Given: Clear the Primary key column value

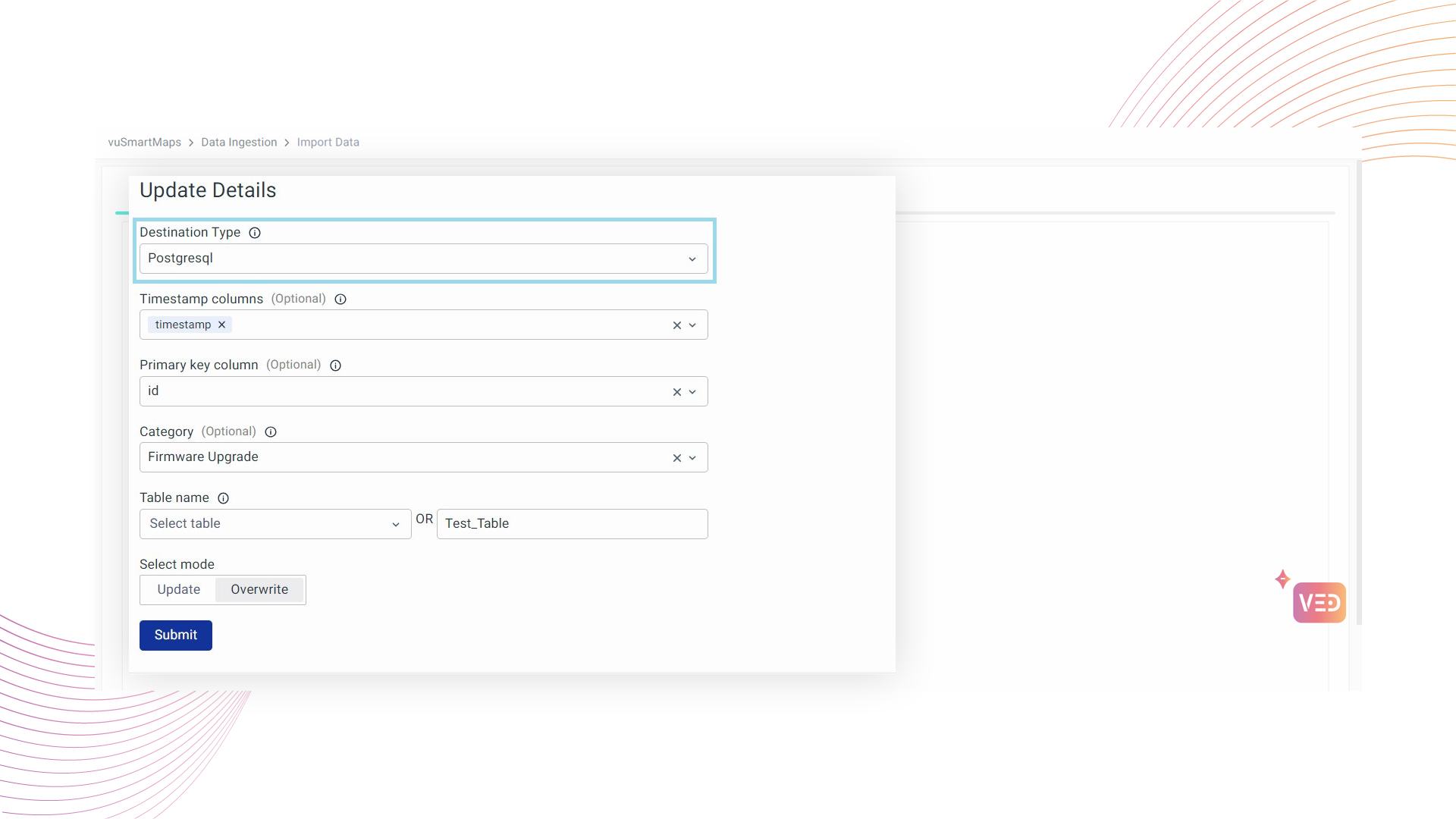Looking at the screenshot, I should pyautogui.click(x=676, y=392).
